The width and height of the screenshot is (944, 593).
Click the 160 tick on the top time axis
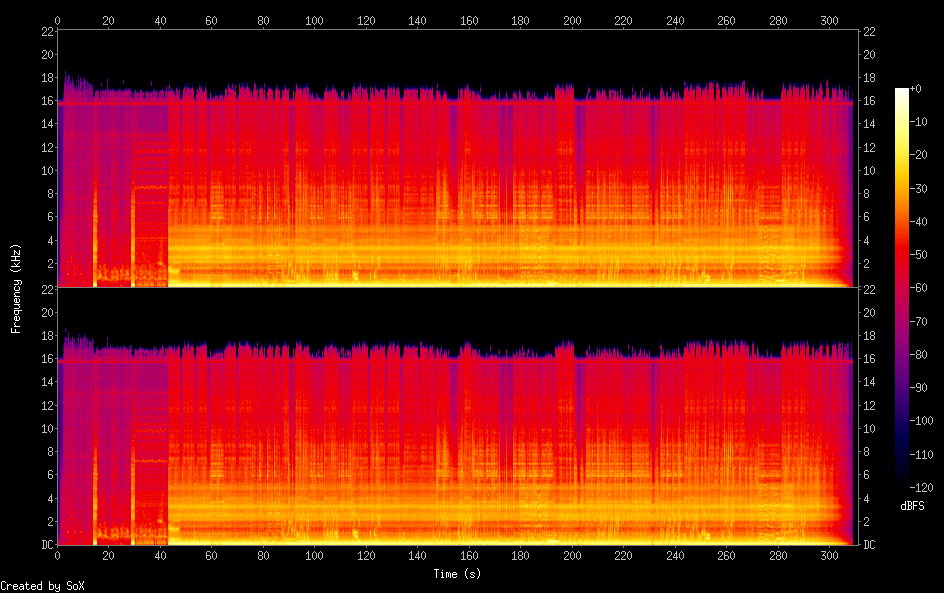coord(469,19)
